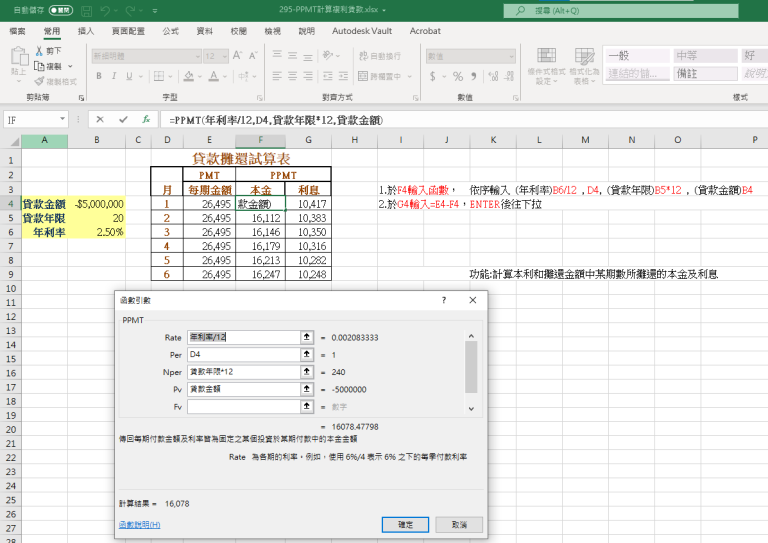The height and width of the screenshot is (543, 768).
Task: Click the Increase Indent icon
Action: coord(343,76)
